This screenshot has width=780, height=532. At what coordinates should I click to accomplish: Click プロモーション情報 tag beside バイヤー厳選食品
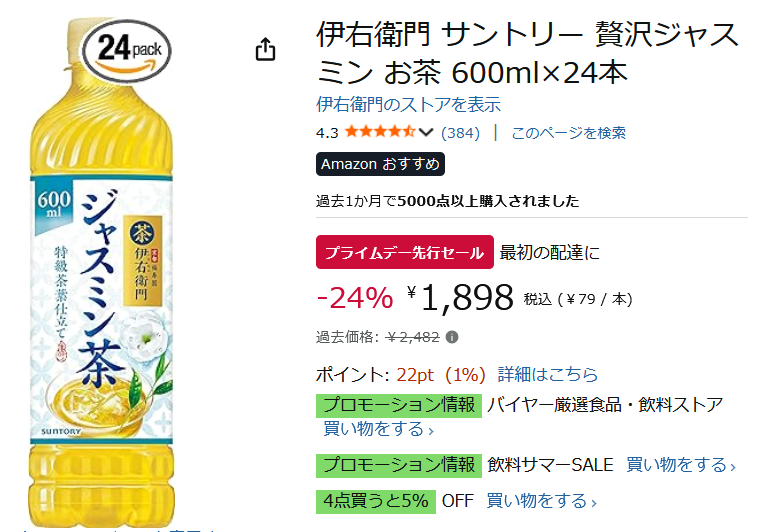(398, 405)
